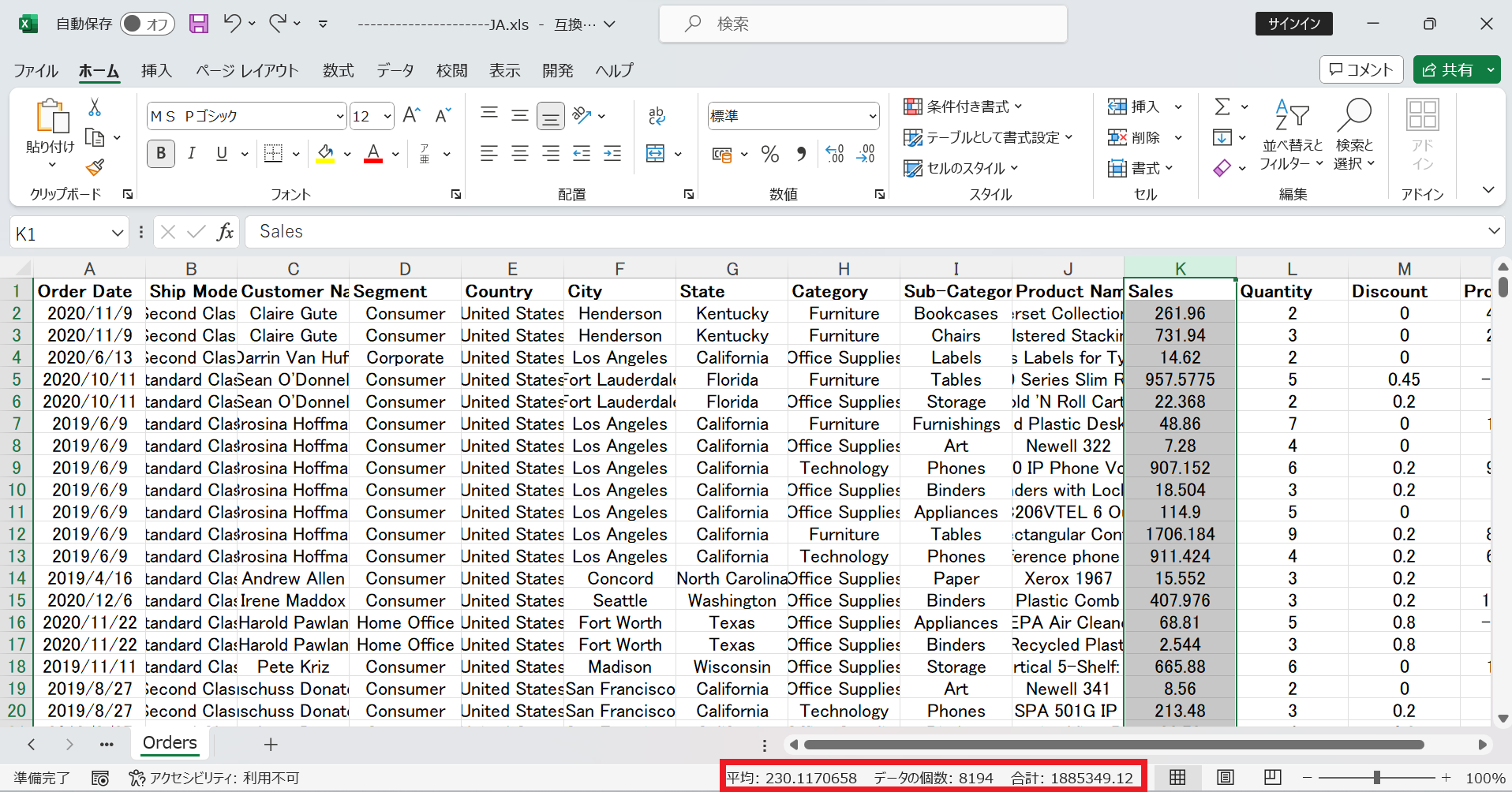1512x792 pixels.
Task: Expand the Name Box dropdown
Action: (117, 233)
